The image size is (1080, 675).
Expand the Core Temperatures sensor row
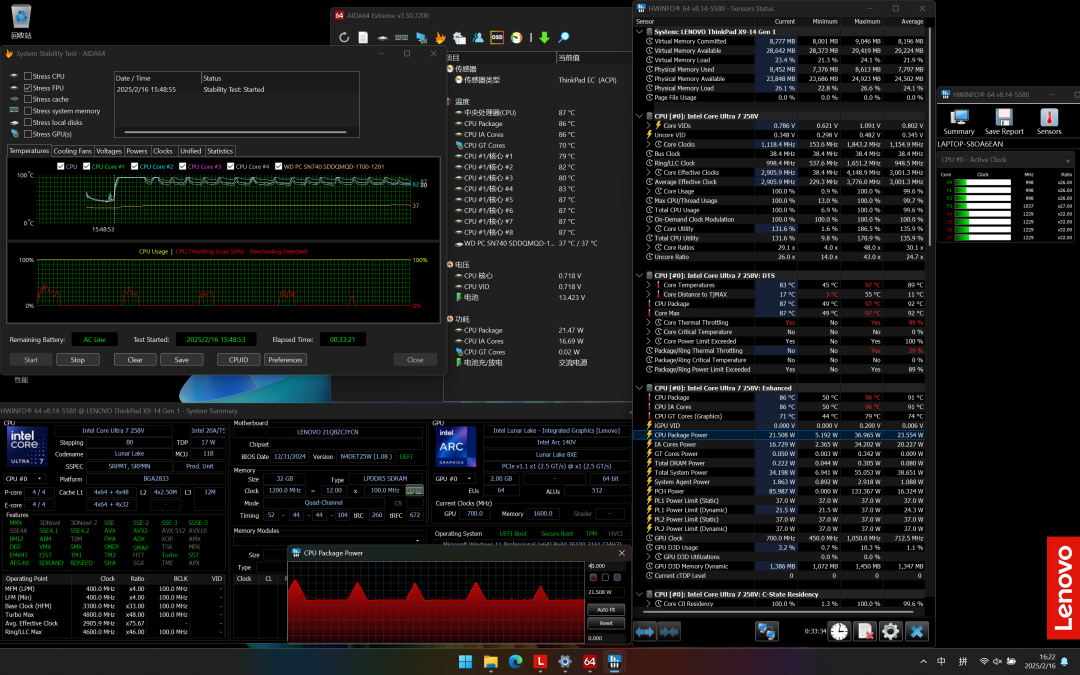tap(649, 284)
